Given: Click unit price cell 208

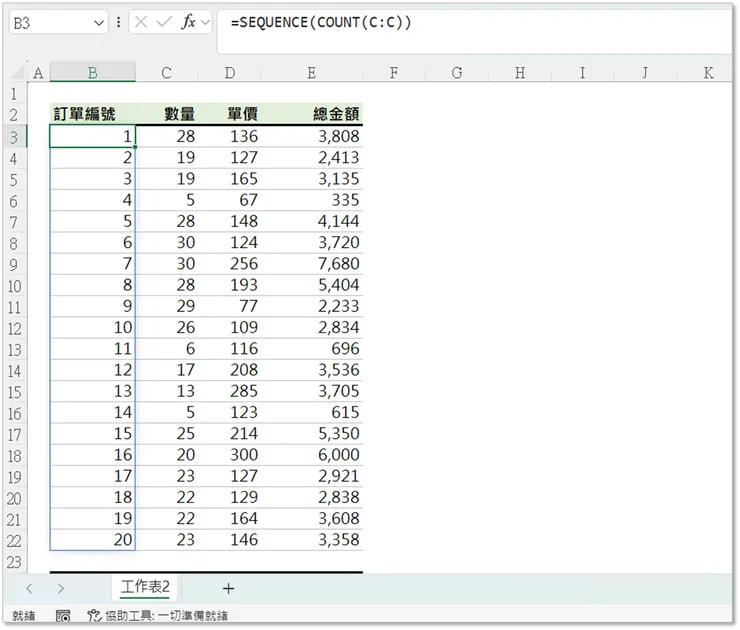Looking at the screenshot, I should click(230, 370).
